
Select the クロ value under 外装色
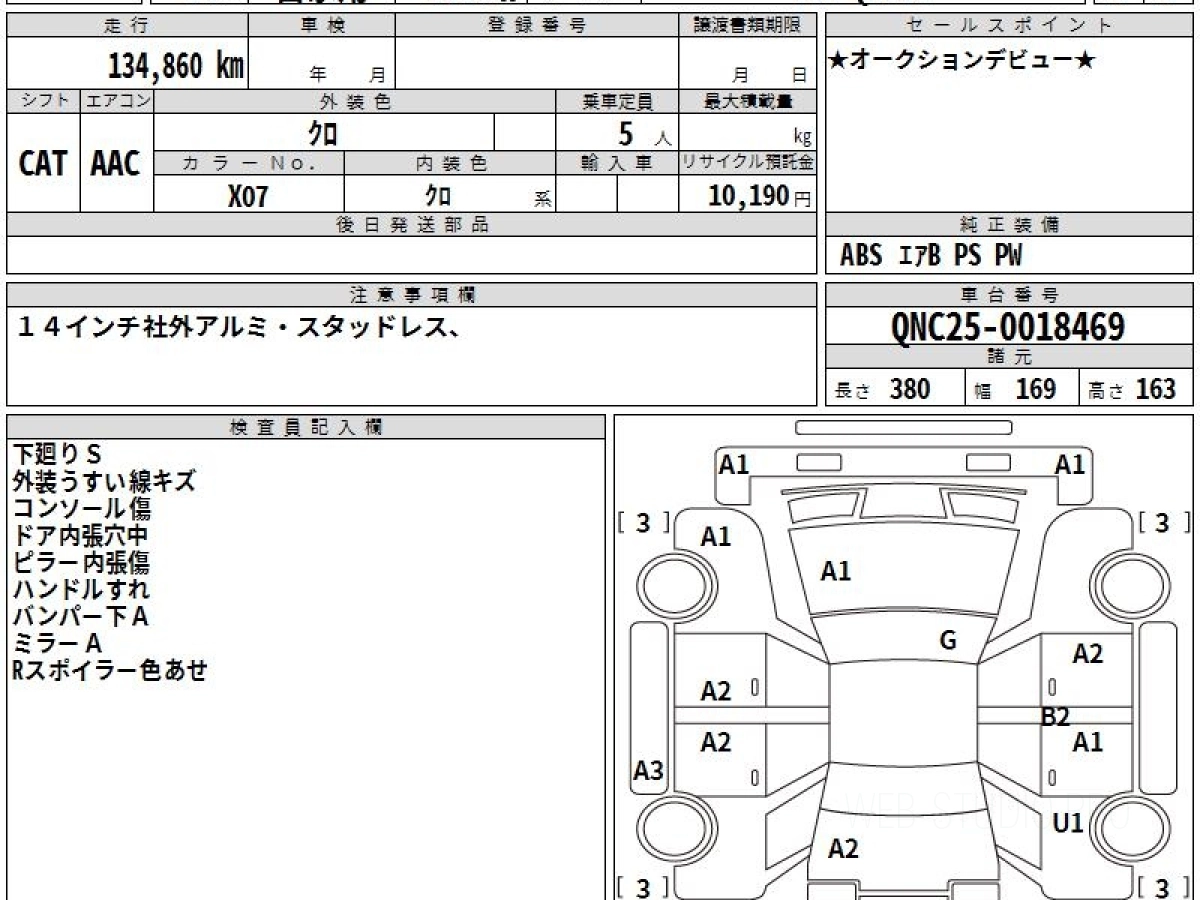pyautogui.click(x=323, y=133)
